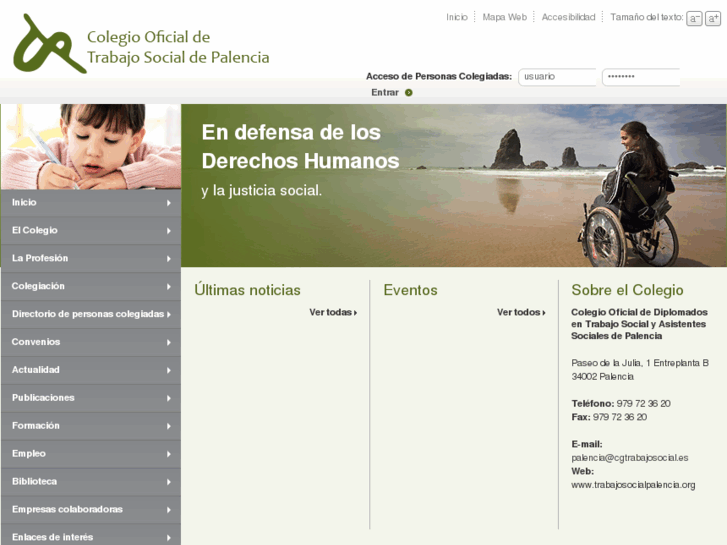727x545 pixels.
Task: Go to Empresas colaboradoras
Action: 91,509
